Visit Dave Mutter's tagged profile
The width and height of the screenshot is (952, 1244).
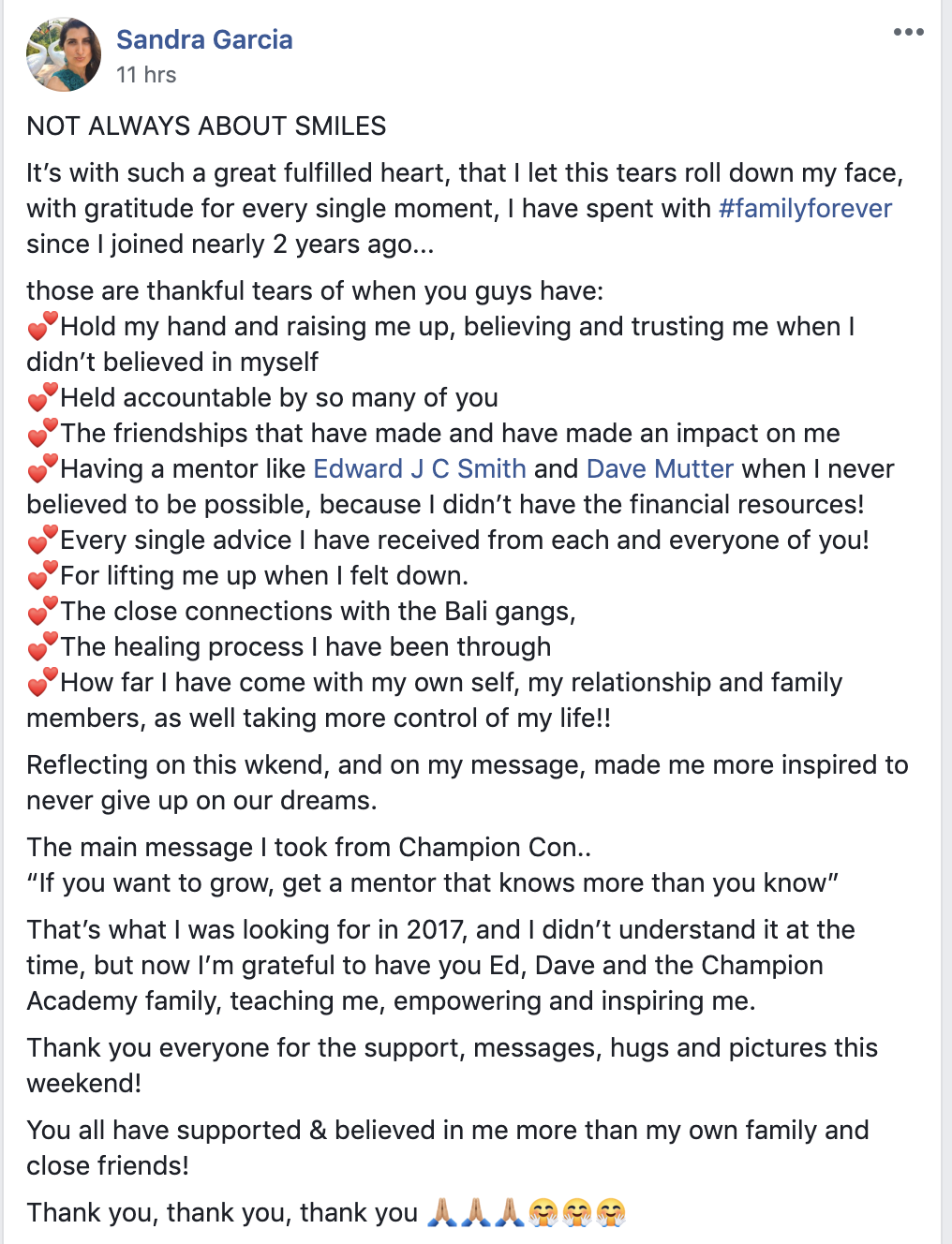pyautogui.click(x=660, y=468)
